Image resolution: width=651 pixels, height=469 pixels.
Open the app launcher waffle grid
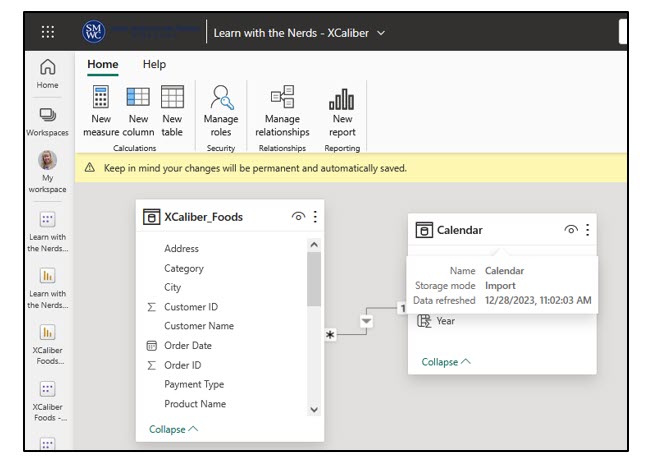pyautogui.click(x=48, y=32)
